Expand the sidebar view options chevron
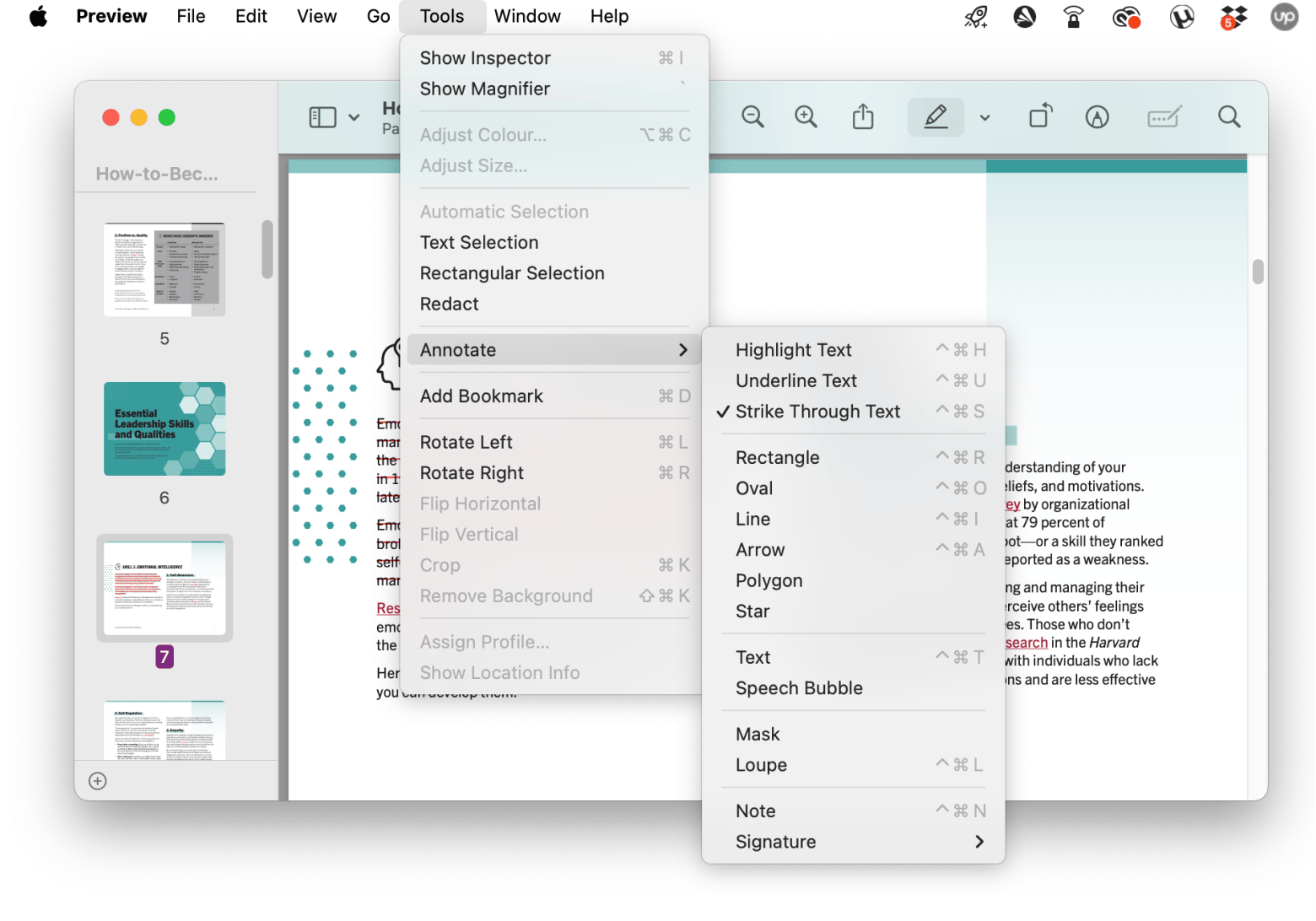 pyautogui.click(x=354, y=118)
